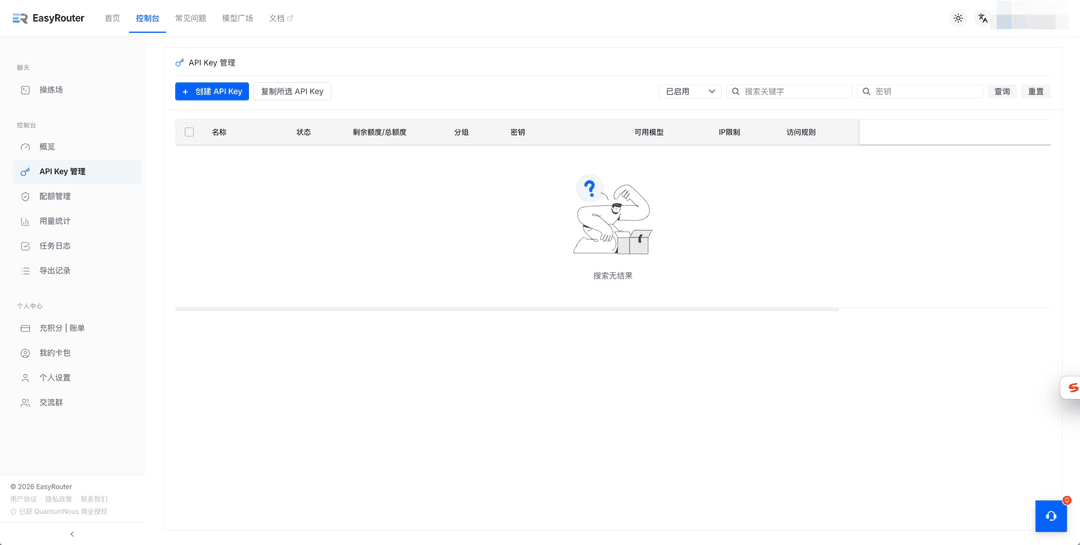
Task: Click the 重置 button
Action: [x=1036, y=91]
